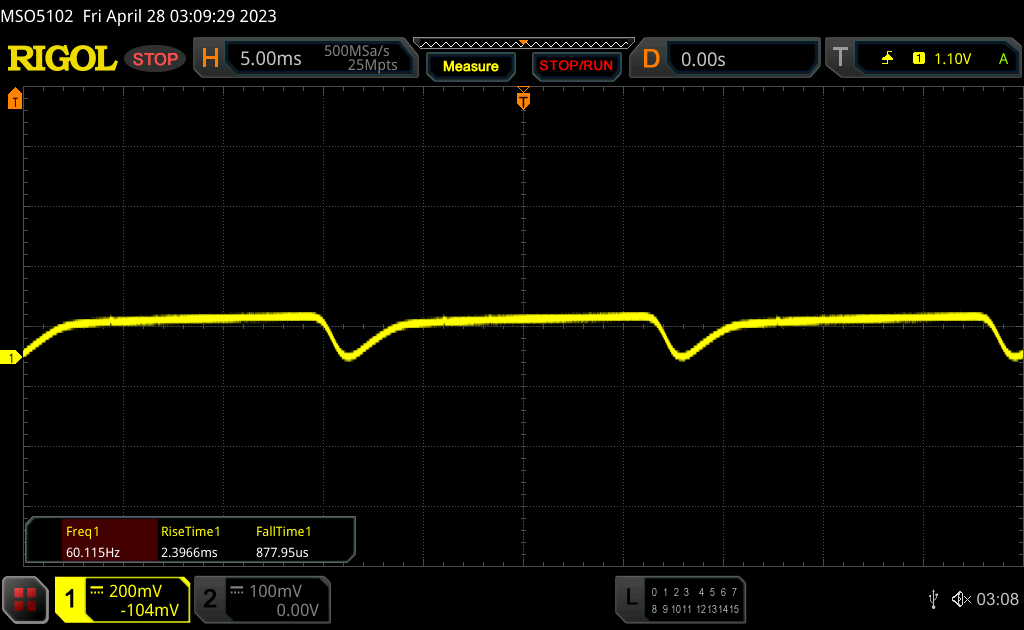Open the red function navigation grid icon
Screen dimensions: 1024x630
(x=25, y=599)
